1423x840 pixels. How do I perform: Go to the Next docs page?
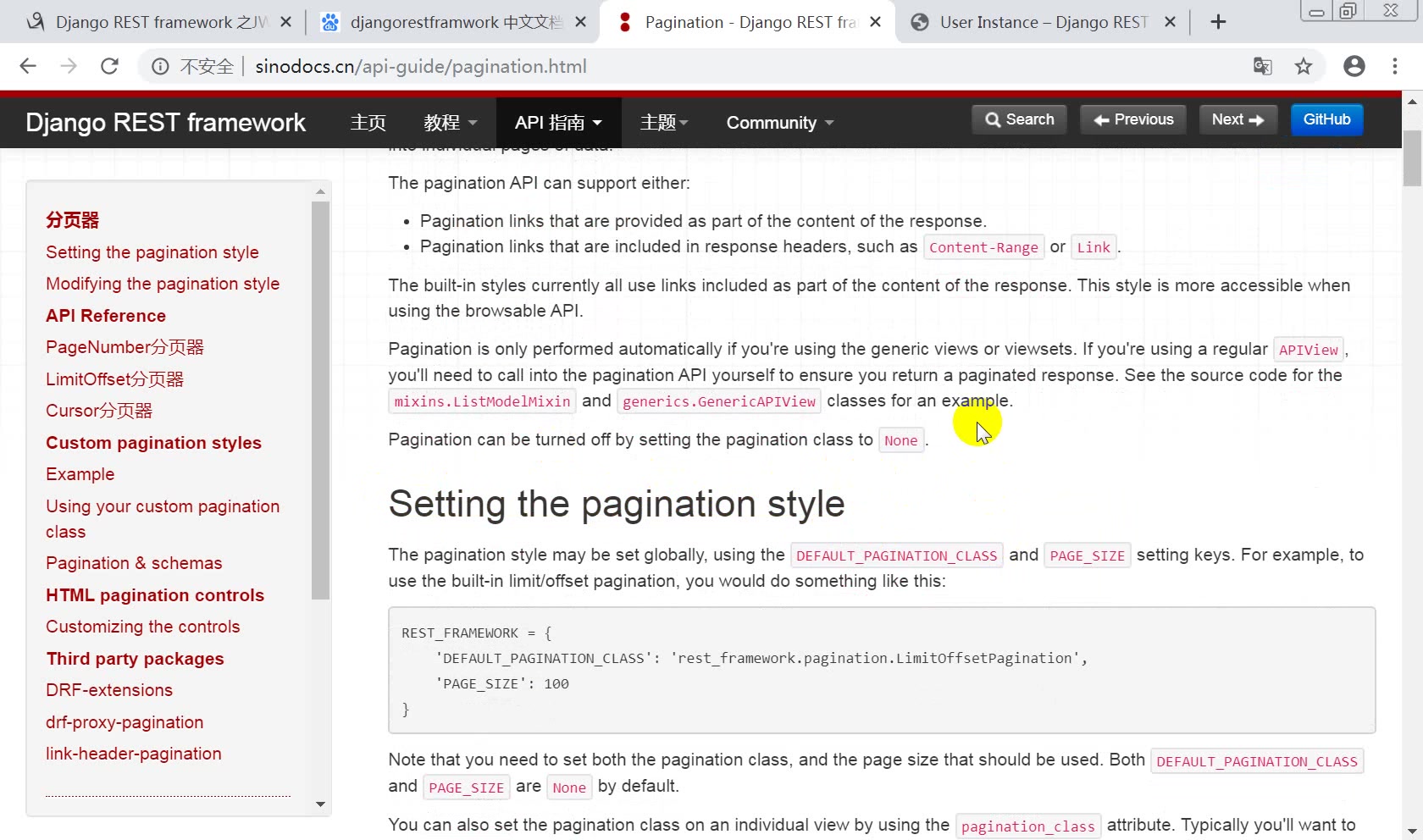1238,119
